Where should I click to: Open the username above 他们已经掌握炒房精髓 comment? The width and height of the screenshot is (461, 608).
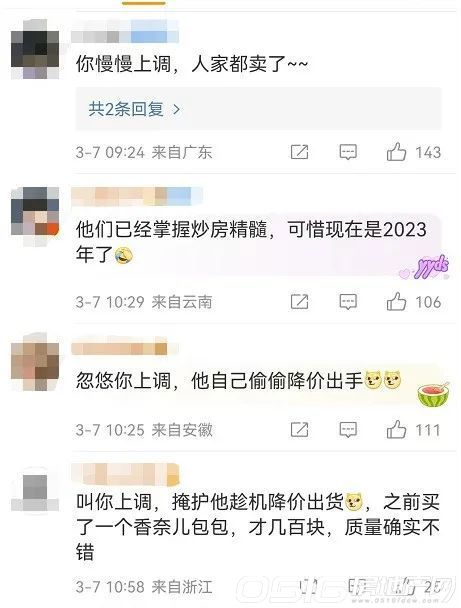pos(136,196)
